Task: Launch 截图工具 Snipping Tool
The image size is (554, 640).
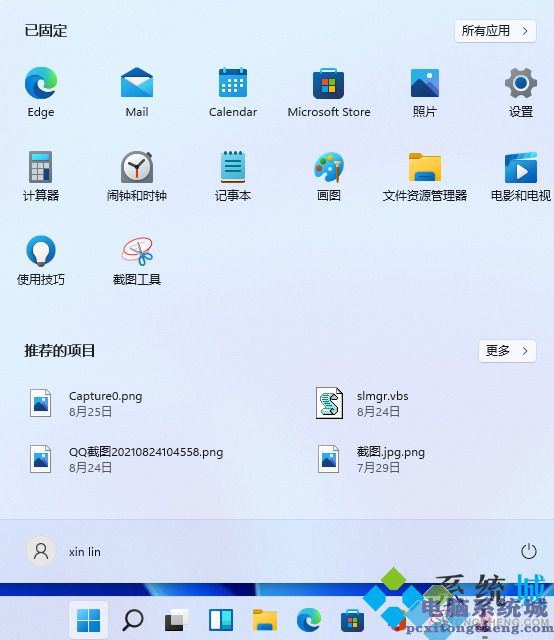Action: point(137,260)
